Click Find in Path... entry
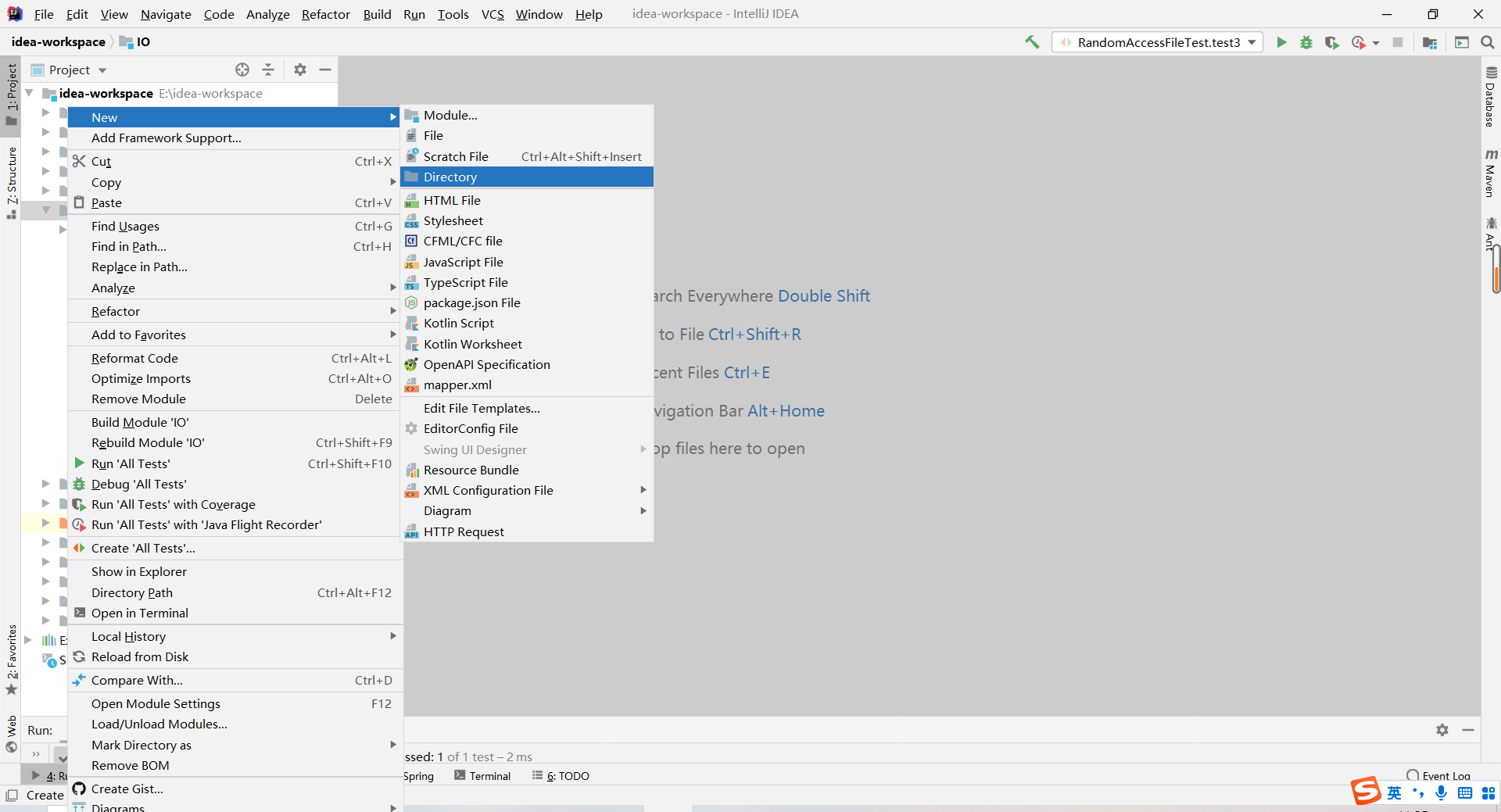The width and height of the screenshot is (1501, 812). [235, 246]
